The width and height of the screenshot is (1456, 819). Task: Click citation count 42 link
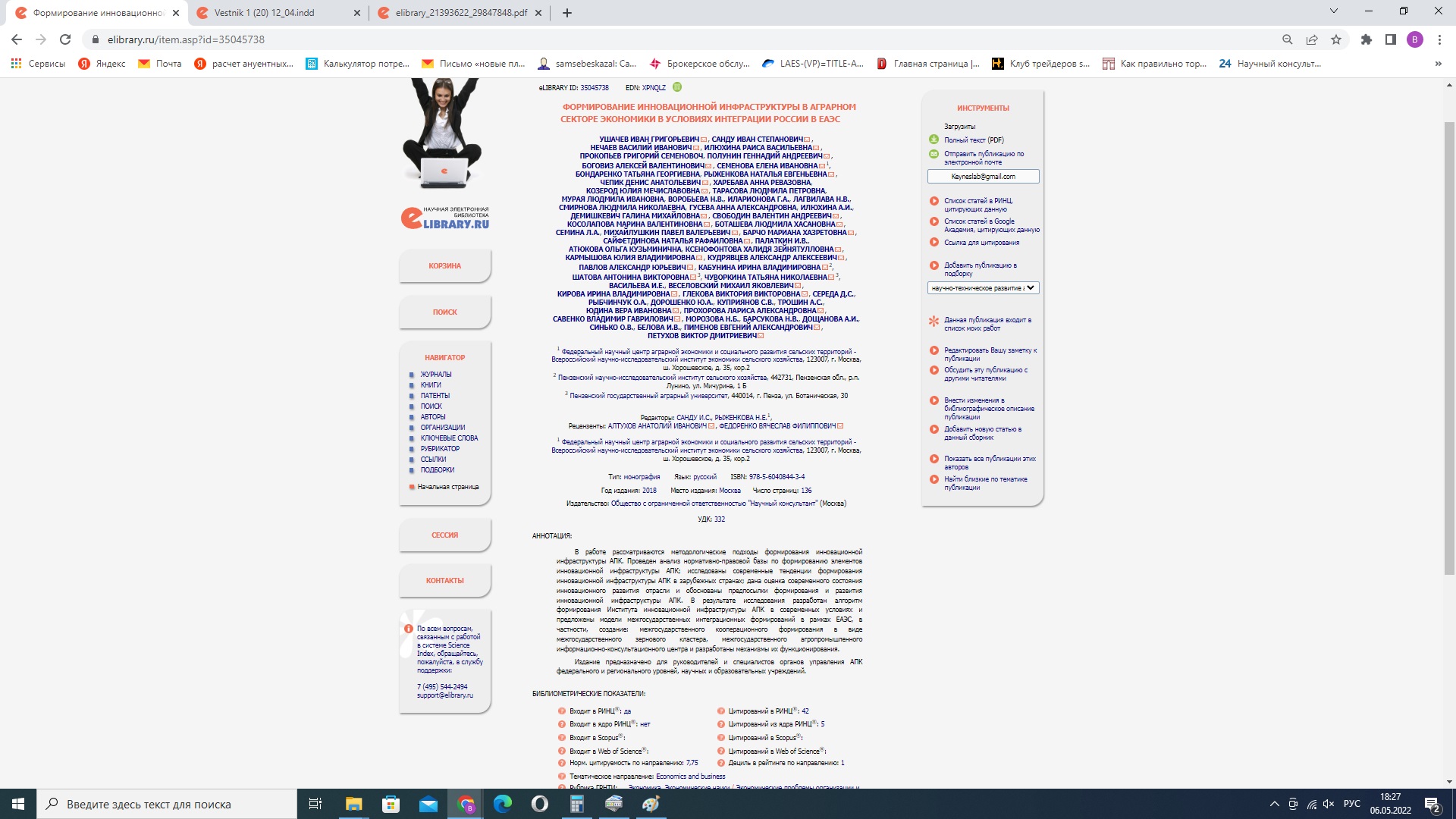click(x=805, y=711)
